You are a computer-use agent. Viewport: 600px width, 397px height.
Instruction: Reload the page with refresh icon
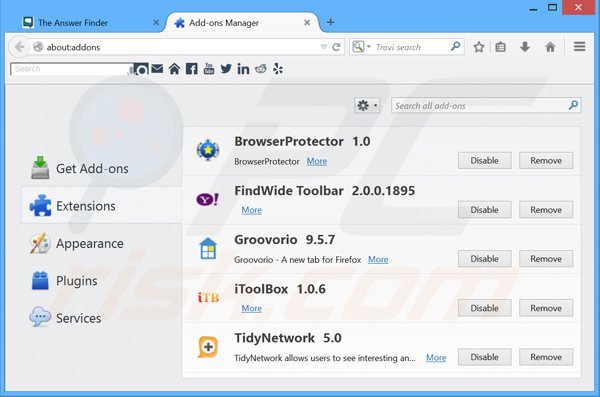(336, 47)
